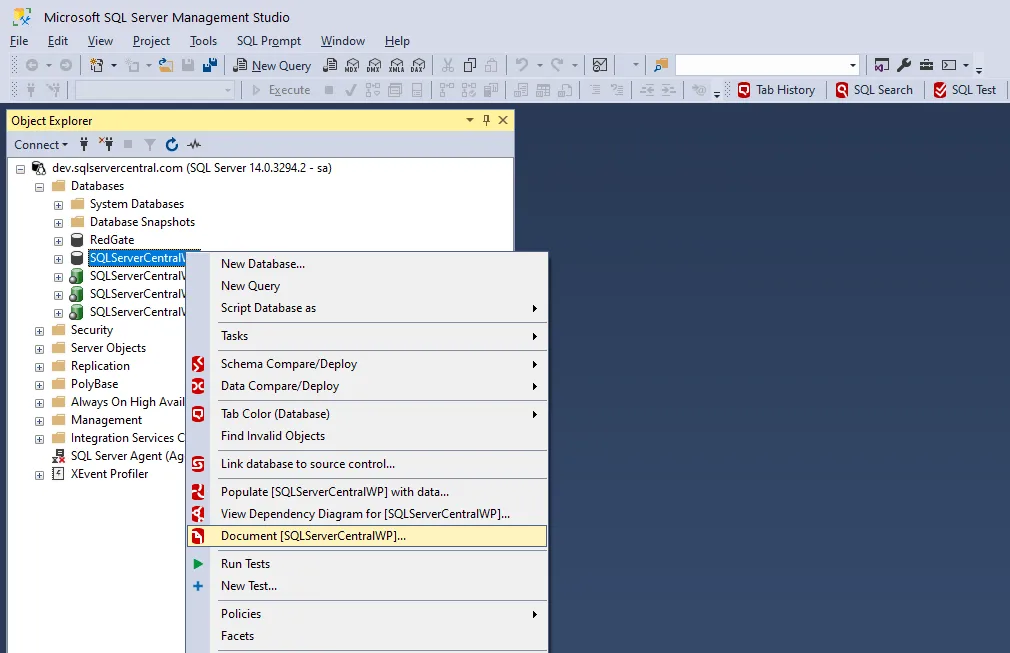Click the SQL Search toolbar button

tap(875, 89)
